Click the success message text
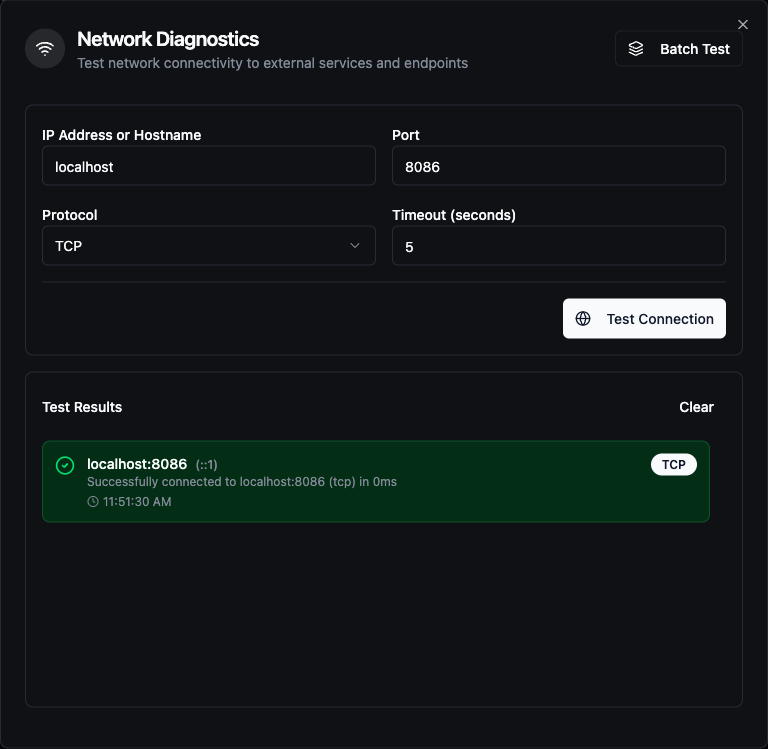768x749 pixels. (x=242, y=482)
